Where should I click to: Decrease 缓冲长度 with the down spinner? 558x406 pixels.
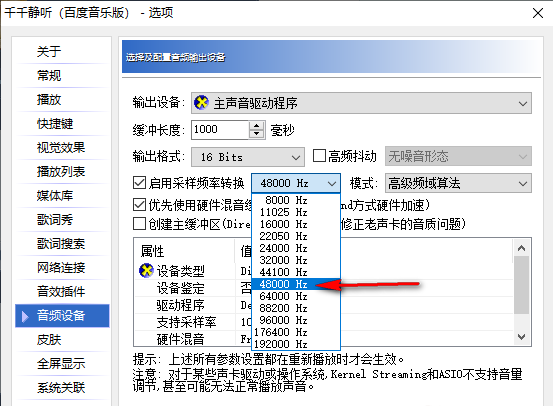click(257, 134)
